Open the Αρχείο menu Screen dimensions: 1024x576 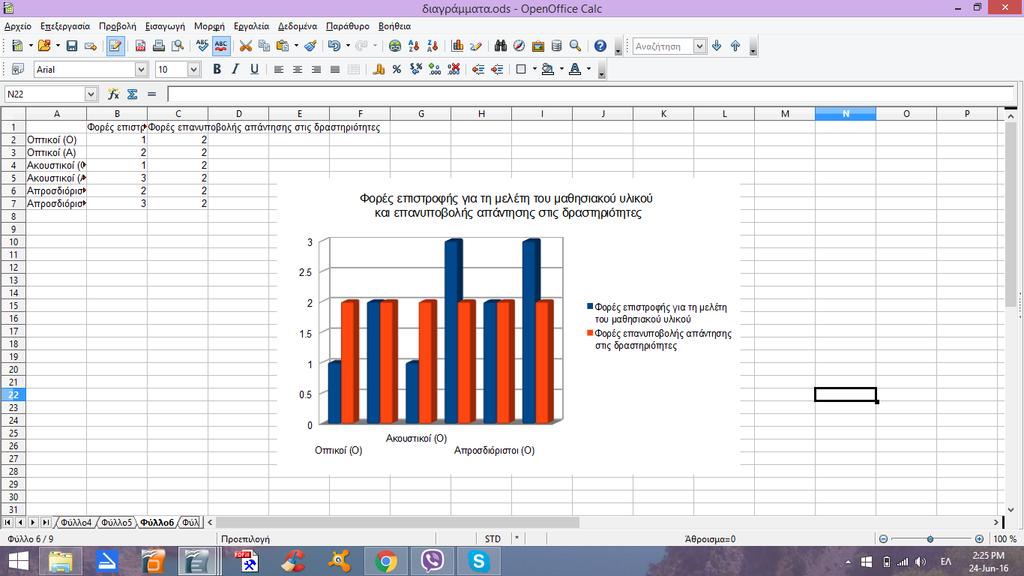coord(18,26)
